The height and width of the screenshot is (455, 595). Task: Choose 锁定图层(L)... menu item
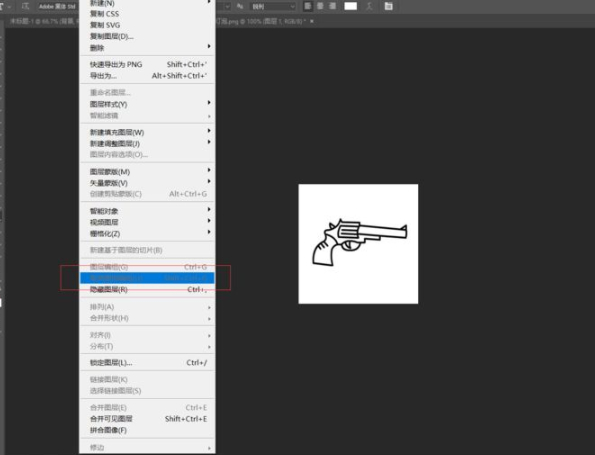point(147,363)
